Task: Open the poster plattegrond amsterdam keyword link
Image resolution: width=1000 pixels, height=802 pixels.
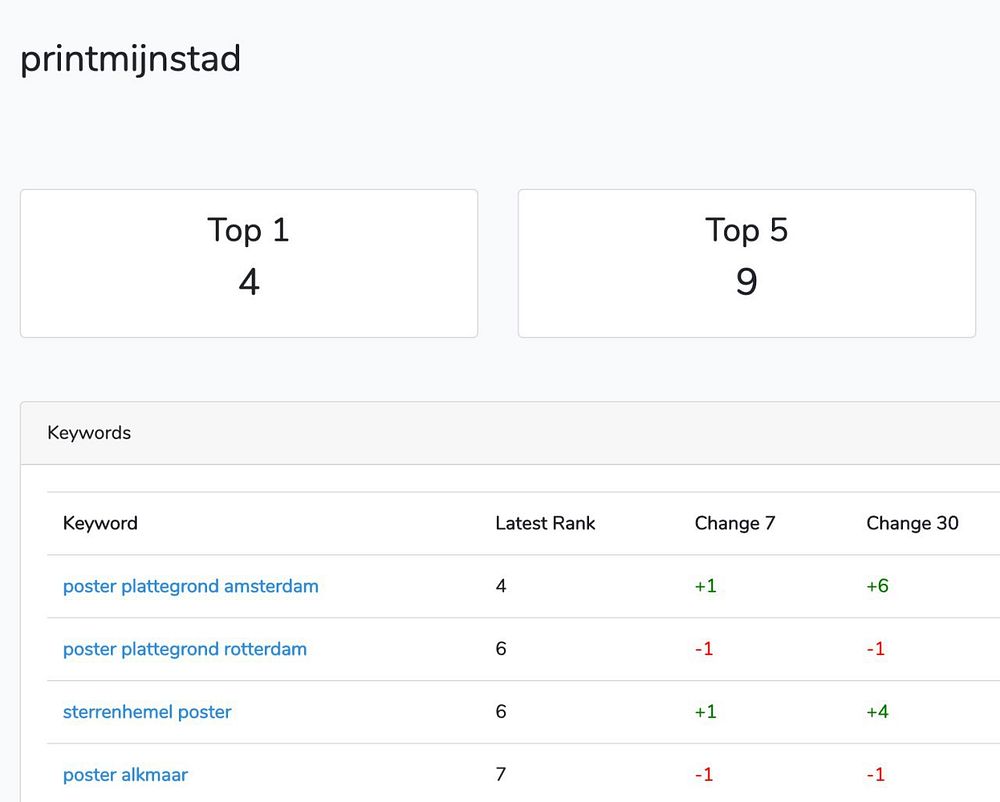Action: pyautogui.click(x=190, y=586)
